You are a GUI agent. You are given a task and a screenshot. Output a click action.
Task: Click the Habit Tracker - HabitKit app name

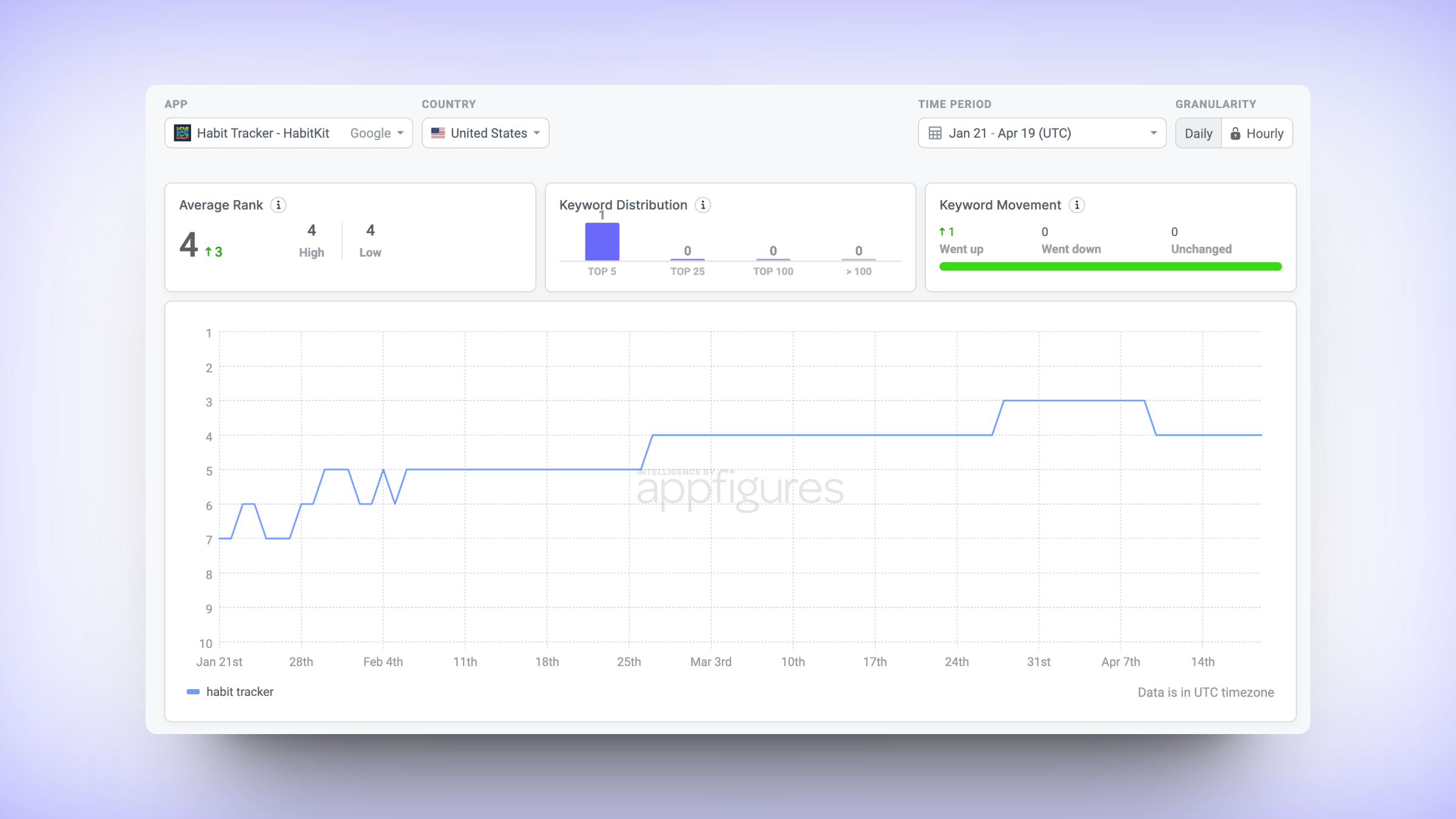(263, 133)
